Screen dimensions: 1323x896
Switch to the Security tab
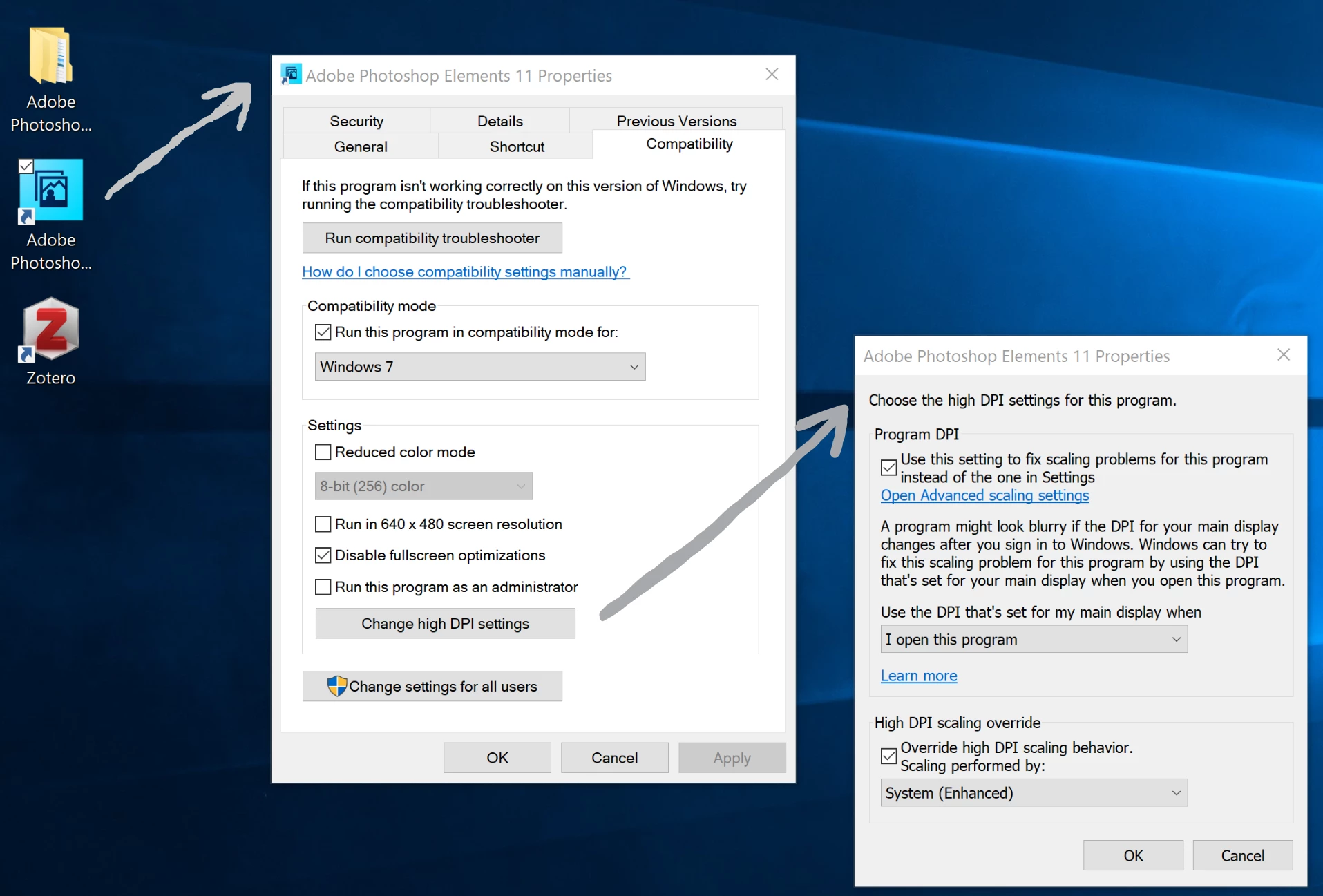tap(356, 121)
